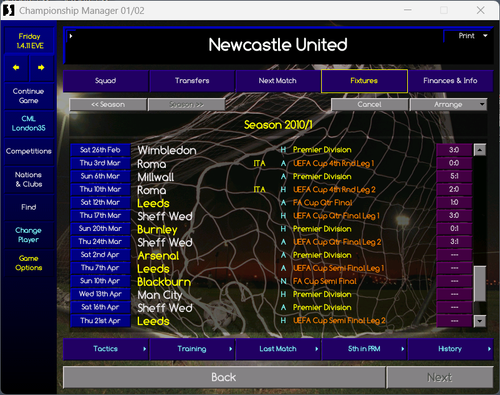Image resolution: width=500 pixels, height=395 pixels.
Task: Expand the History menu arrow
Action: coord(489,349)
